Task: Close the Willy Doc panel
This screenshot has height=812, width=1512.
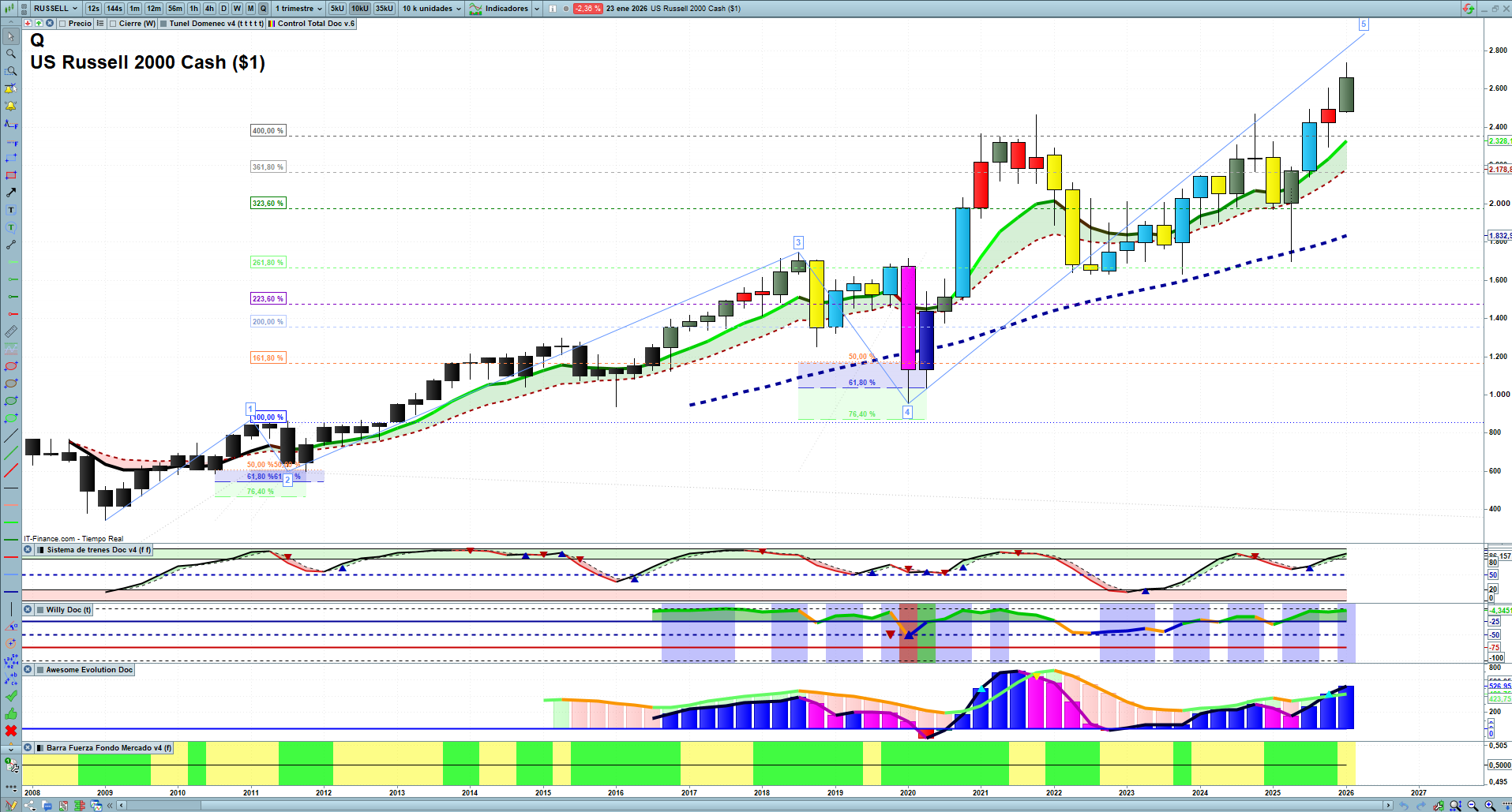Action: tap(28, 610)
